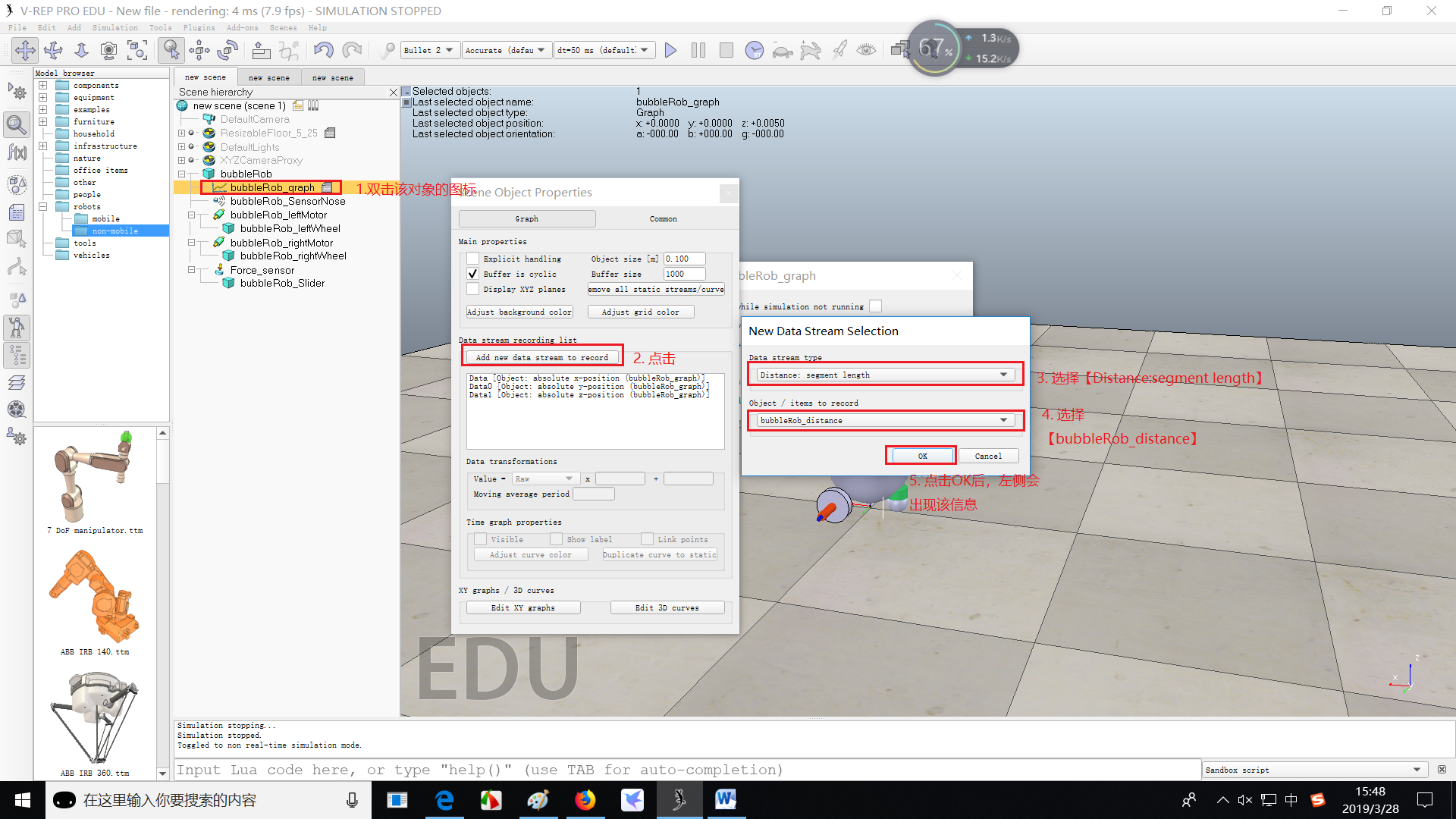Collapse bubbleRob tree node
1456x819 pixels.
(x=182, y=174)
